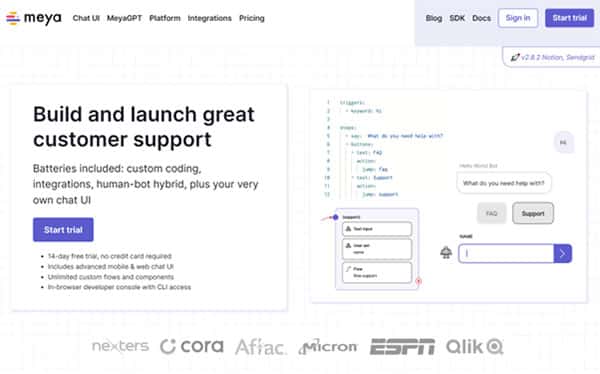Click the Sign in button
The width and height of the screenshot is (600, 374).
coord(518,18)
